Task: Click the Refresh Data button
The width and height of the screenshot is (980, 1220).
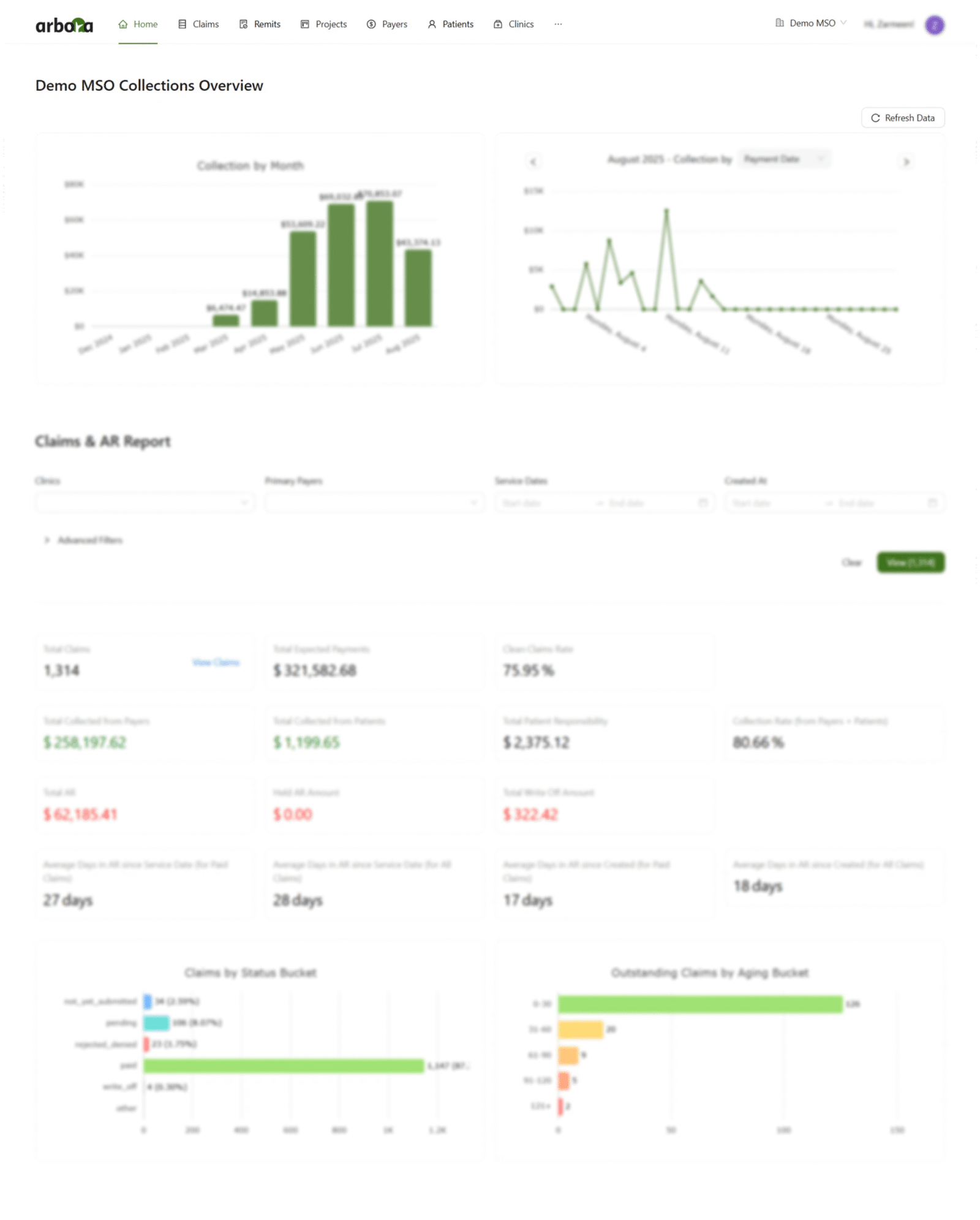Action: pyautogui.click(x=902, y=118)
